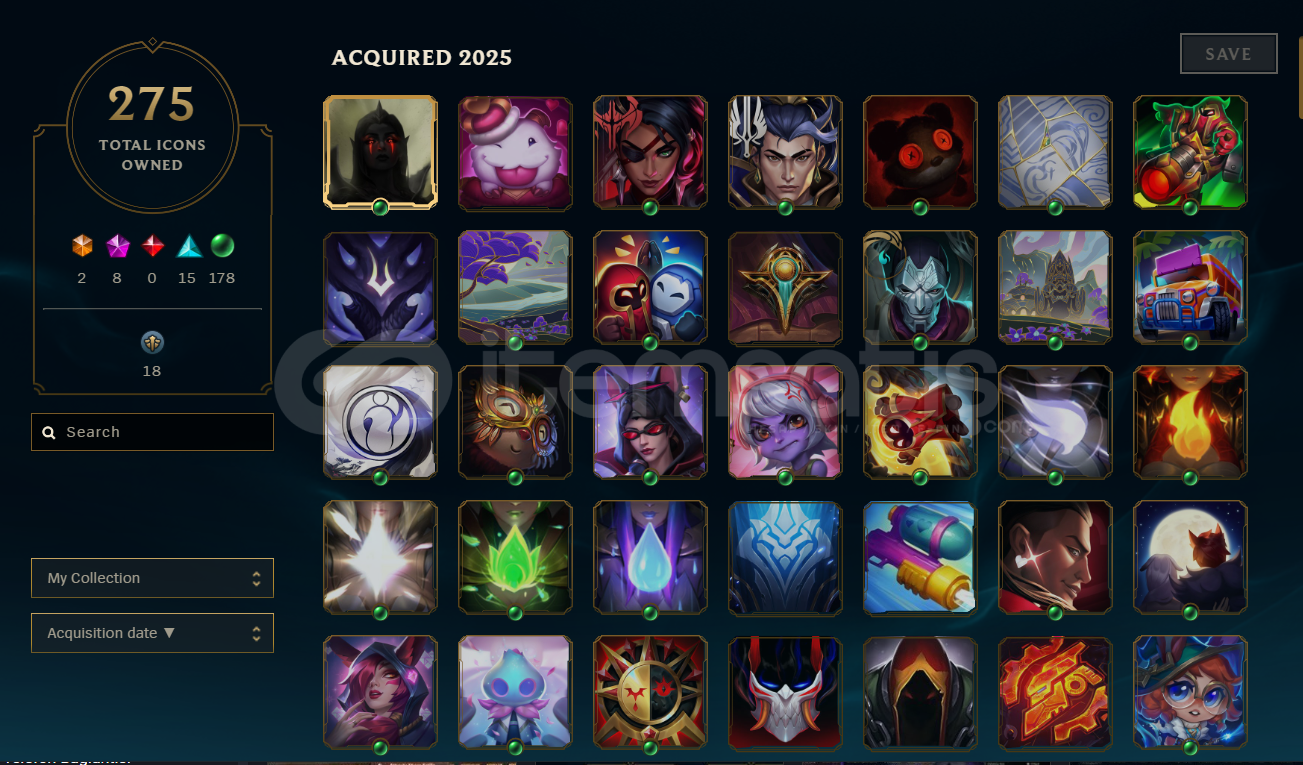Choose the red teddy bear summoner icon
The height and width of the screenshot is (765, 1303).
[x=920, y=152]
